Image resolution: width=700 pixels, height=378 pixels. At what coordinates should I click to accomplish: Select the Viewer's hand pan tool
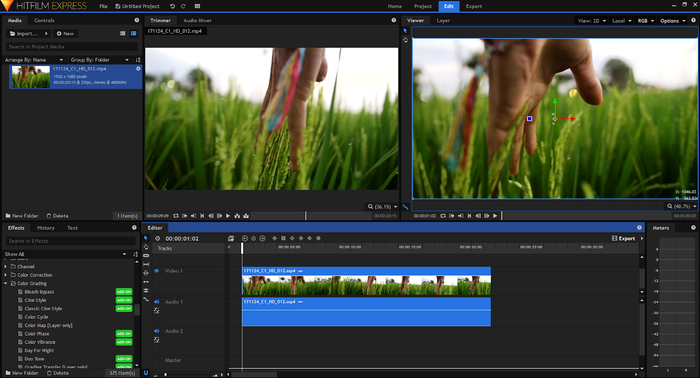click(405, 40)
